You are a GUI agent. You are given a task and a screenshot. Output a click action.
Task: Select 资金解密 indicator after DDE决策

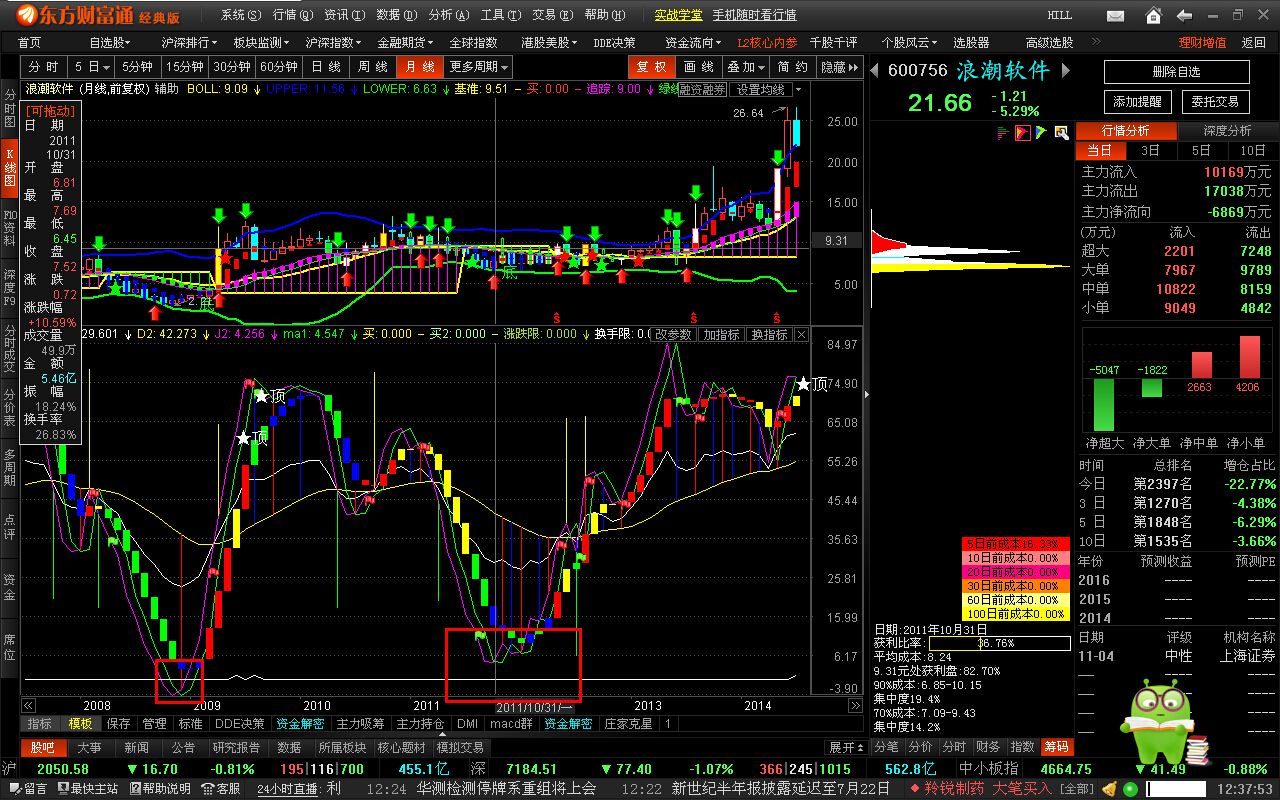click(300, 723)
